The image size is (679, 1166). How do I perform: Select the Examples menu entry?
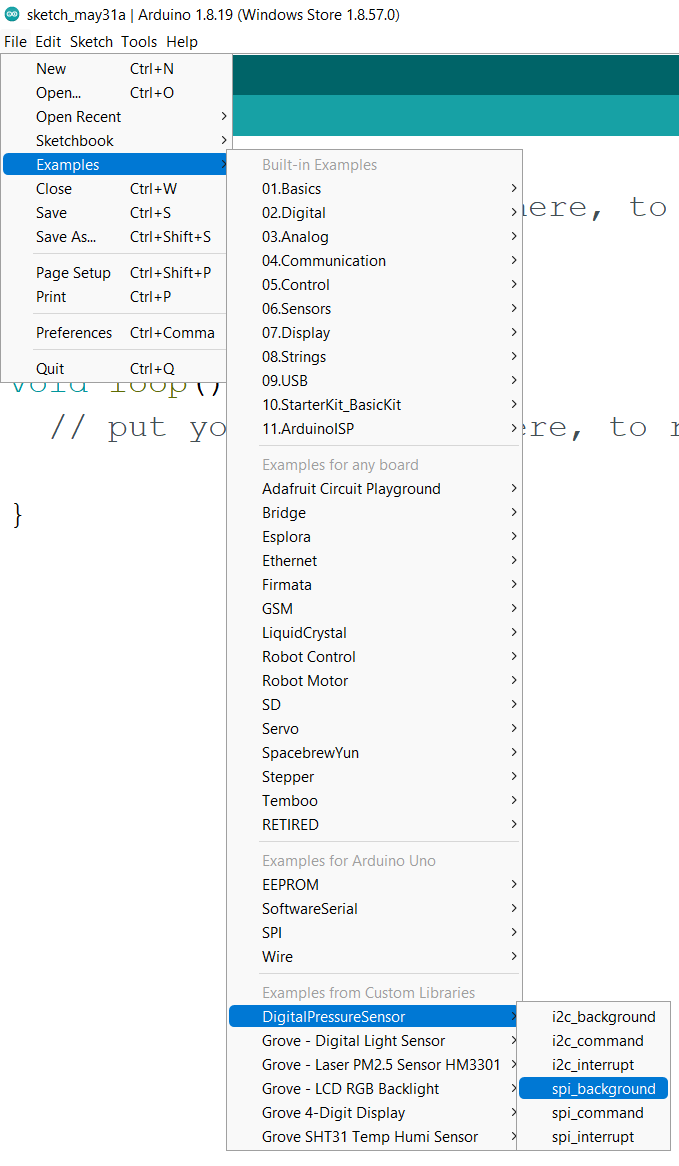[x=117, y=164]
